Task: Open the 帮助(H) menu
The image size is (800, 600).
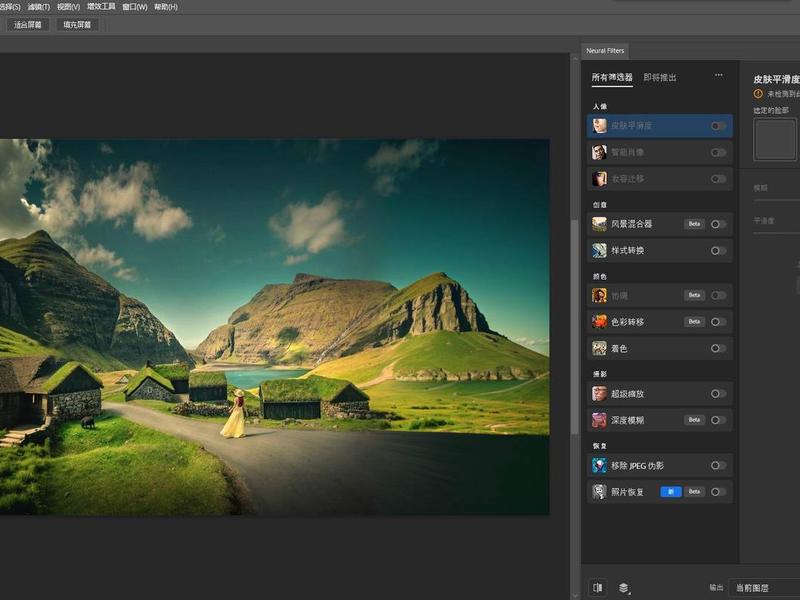Action: point(166,7)
